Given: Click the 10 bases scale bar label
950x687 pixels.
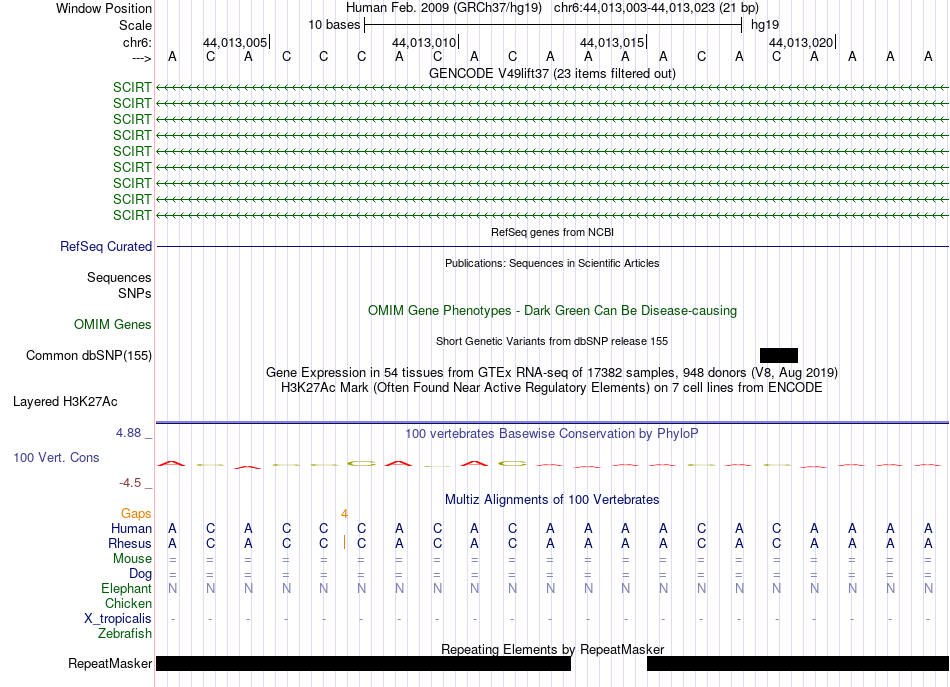Looking at the screenshot, I should pyautogui.click(x=334, y=25).
